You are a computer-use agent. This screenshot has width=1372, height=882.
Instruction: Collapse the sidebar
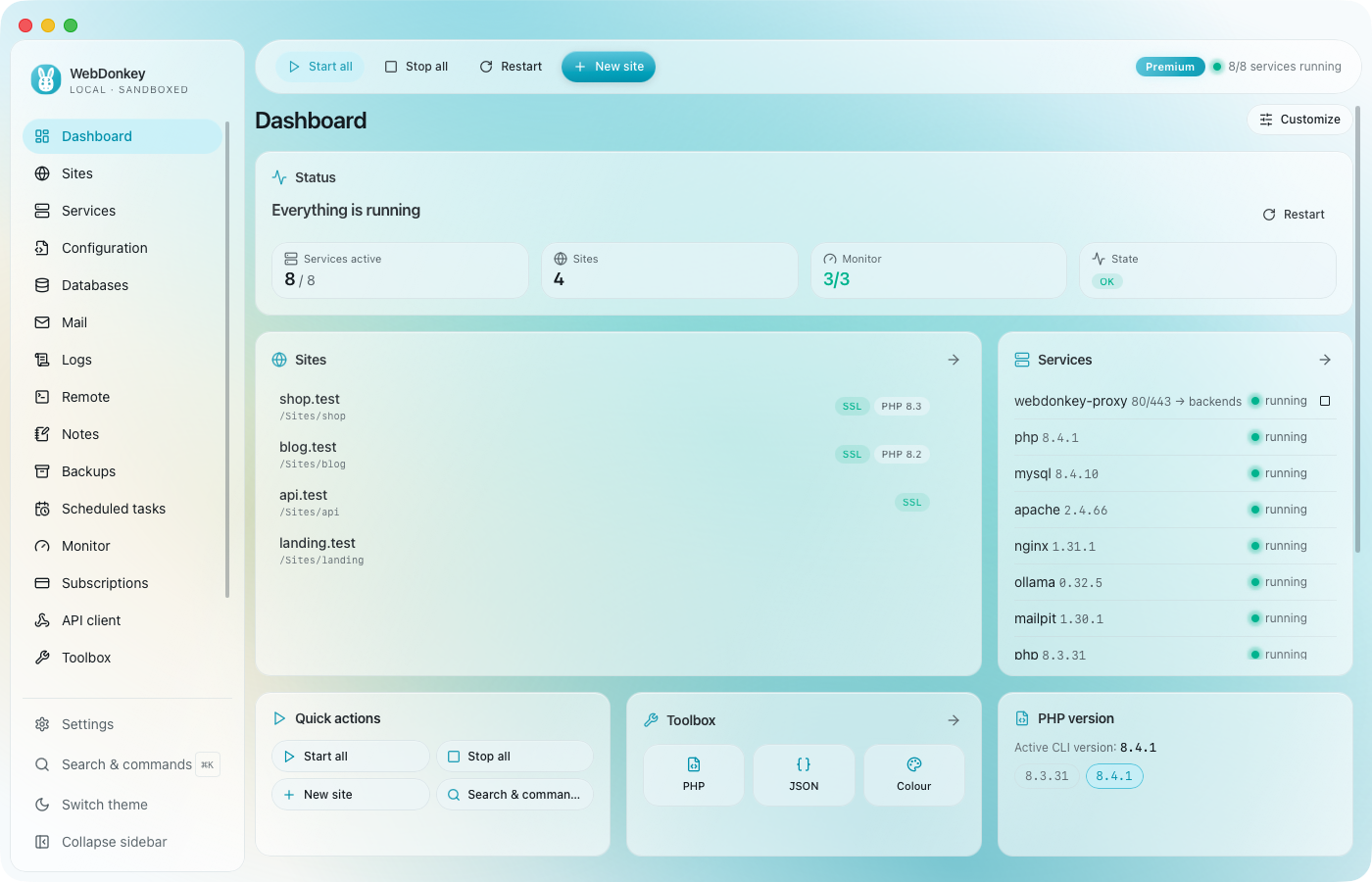(x=127, y=842)
